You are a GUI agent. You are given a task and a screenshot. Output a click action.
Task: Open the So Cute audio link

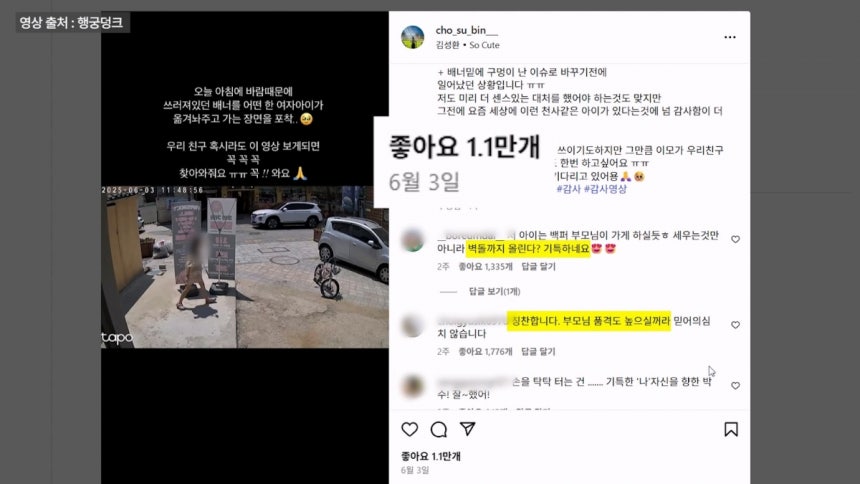coord(484,45)
